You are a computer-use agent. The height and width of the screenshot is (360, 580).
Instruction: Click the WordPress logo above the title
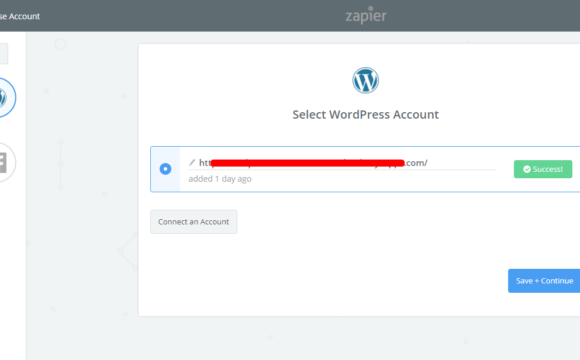pyautogui.click(x=365, y=80)
